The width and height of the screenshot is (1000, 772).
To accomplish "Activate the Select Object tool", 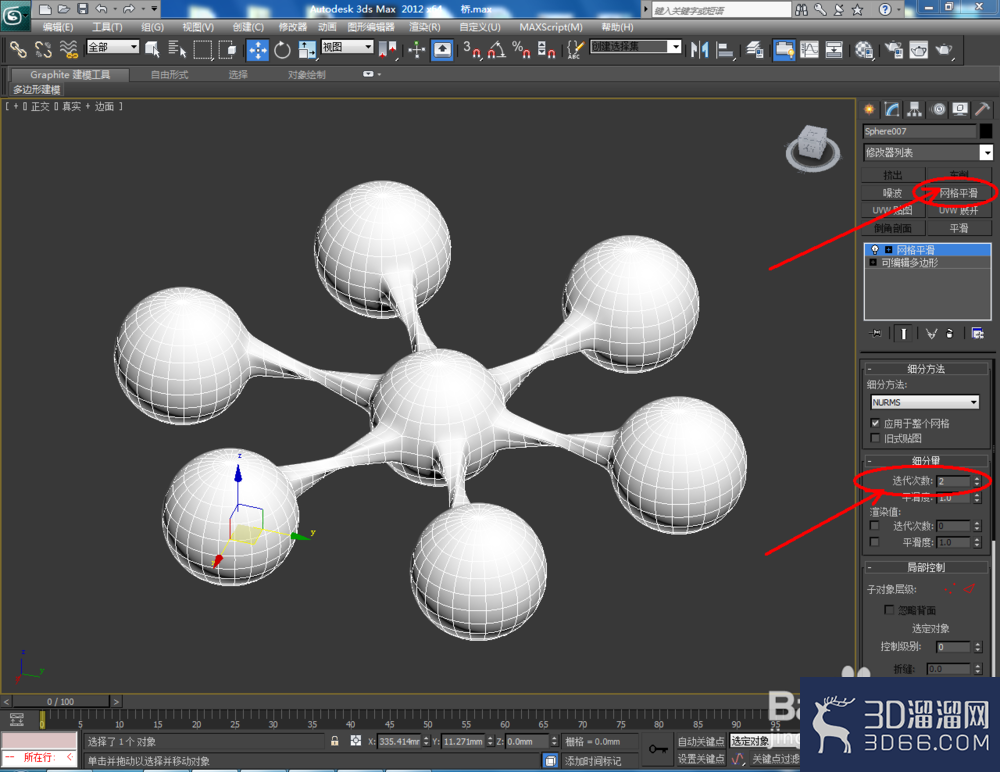I will (x=152, y=49).
